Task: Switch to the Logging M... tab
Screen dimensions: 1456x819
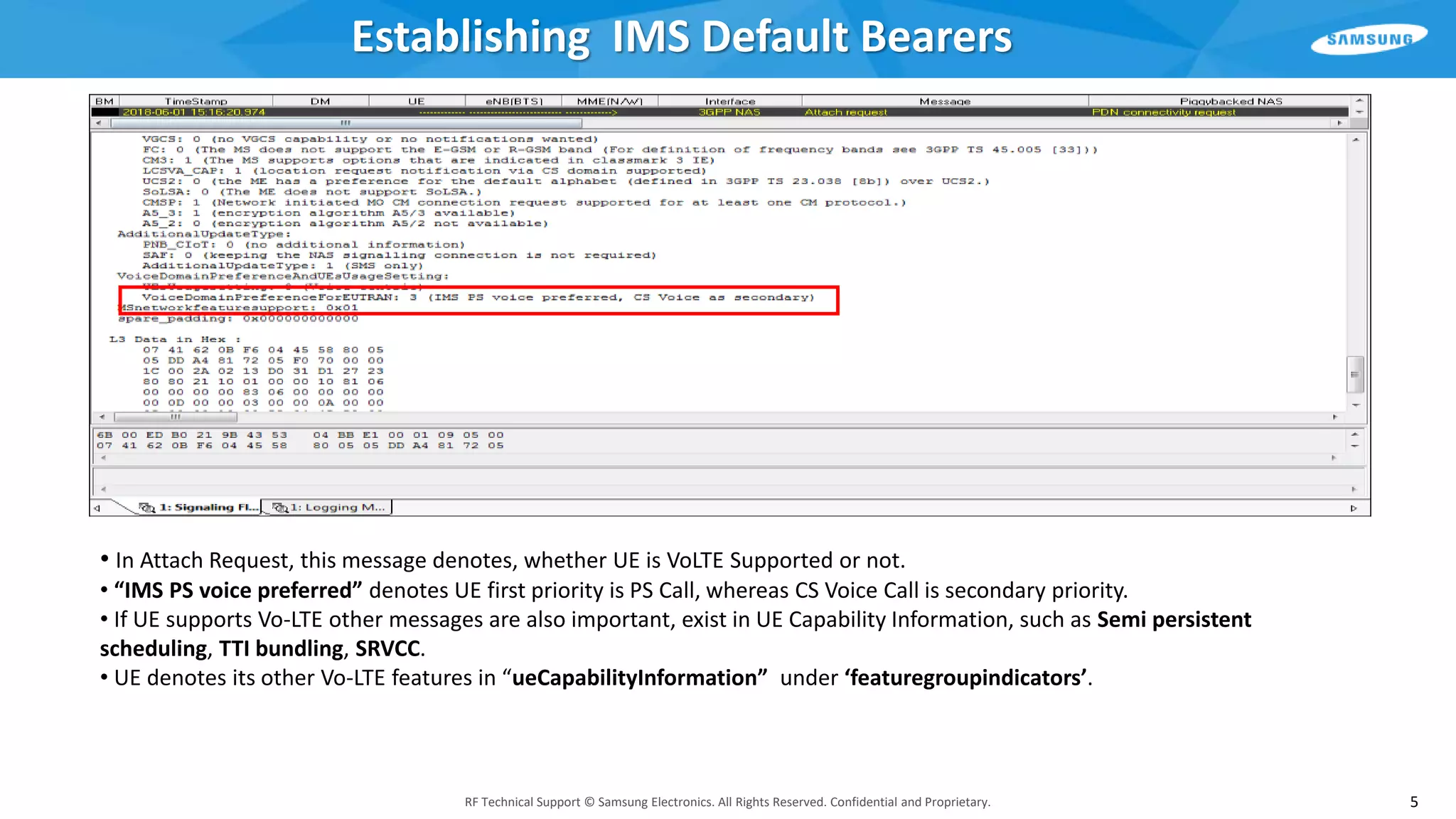Action: (x=337, y=507)
